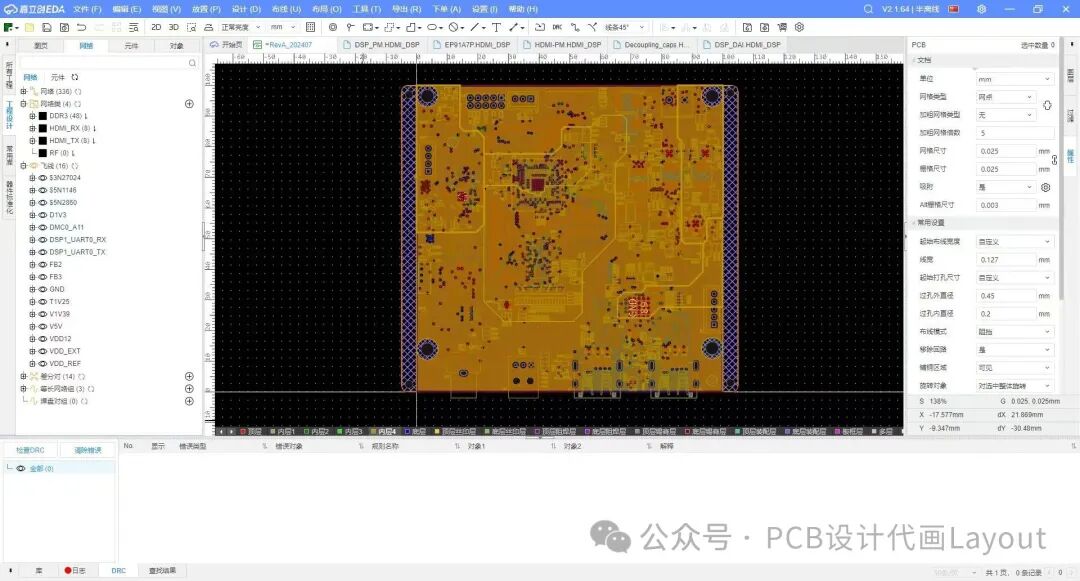Toggle visibility eye of V5V ratline
1080x581 pixels.
[43, 326]
